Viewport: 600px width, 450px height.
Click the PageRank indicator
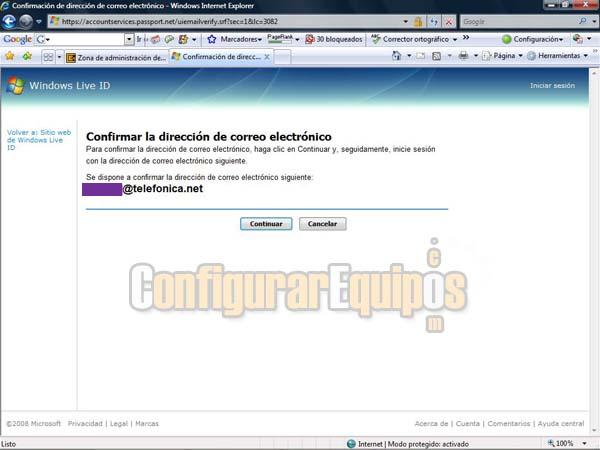282,39
